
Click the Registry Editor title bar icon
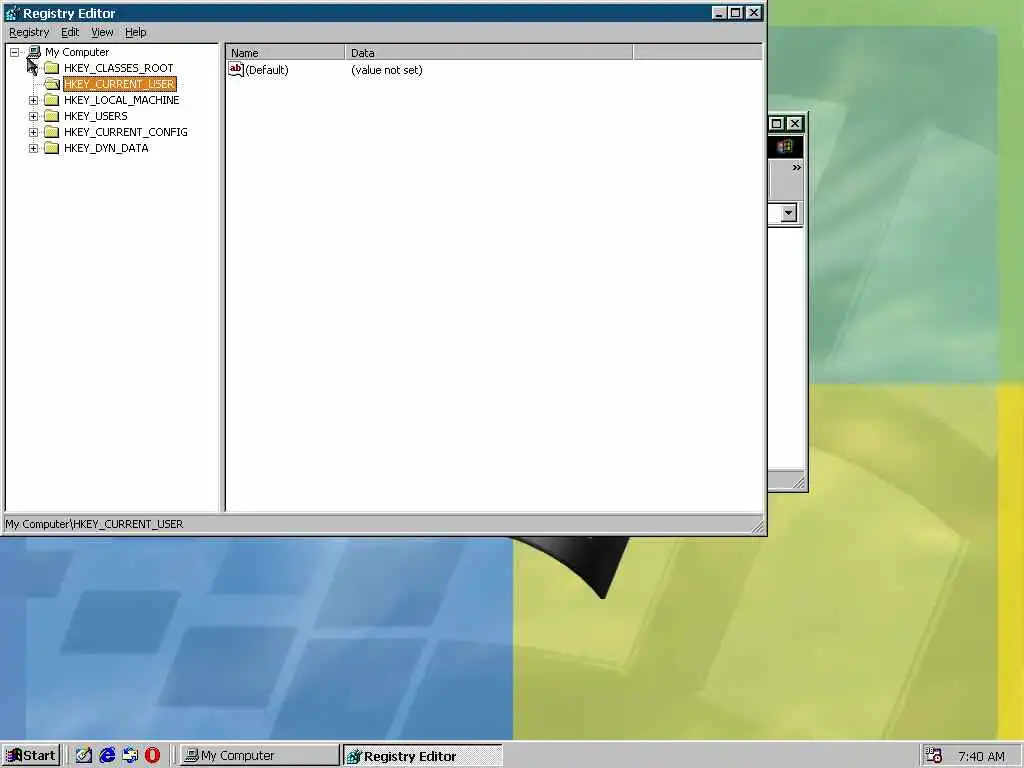pos(12,13)
